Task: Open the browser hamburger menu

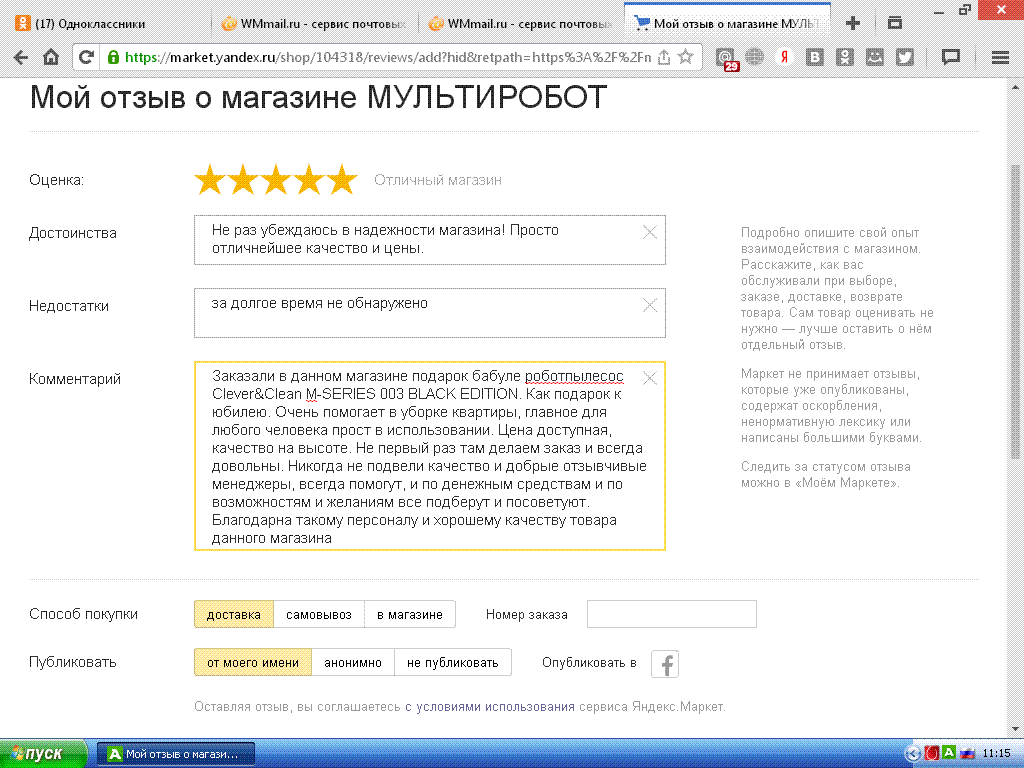Action: tap(1000, 57)
